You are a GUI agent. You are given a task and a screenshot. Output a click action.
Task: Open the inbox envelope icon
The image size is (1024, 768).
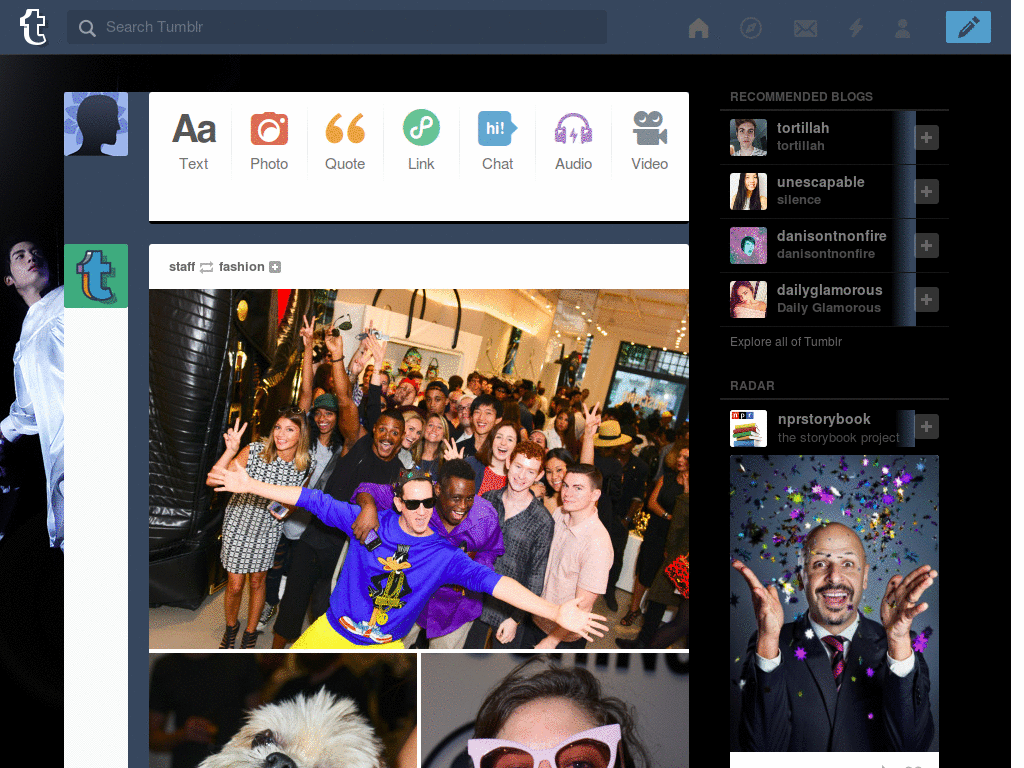tap(805, 28)
